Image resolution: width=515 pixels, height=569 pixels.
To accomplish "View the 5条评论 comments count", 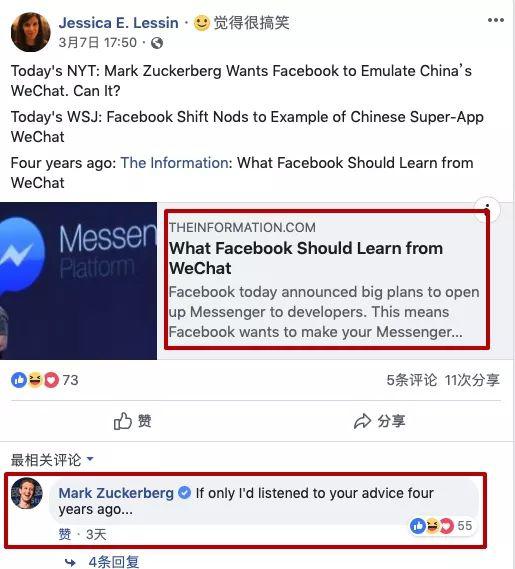I will coord(412,380).
